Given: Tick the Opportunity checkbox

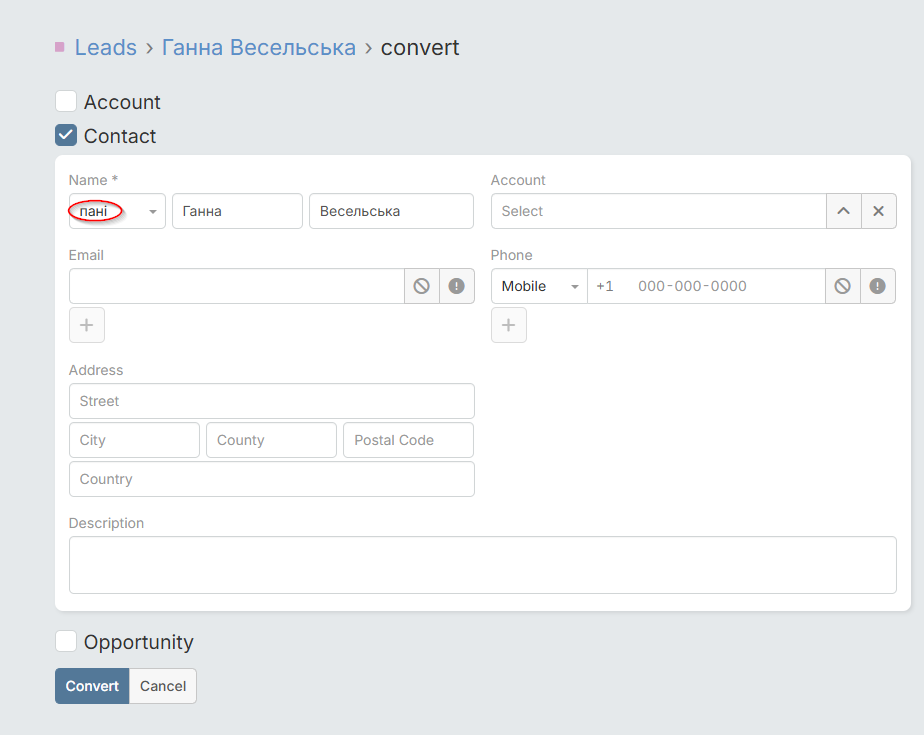Looking at the screenshot, I should coord(66,642).
